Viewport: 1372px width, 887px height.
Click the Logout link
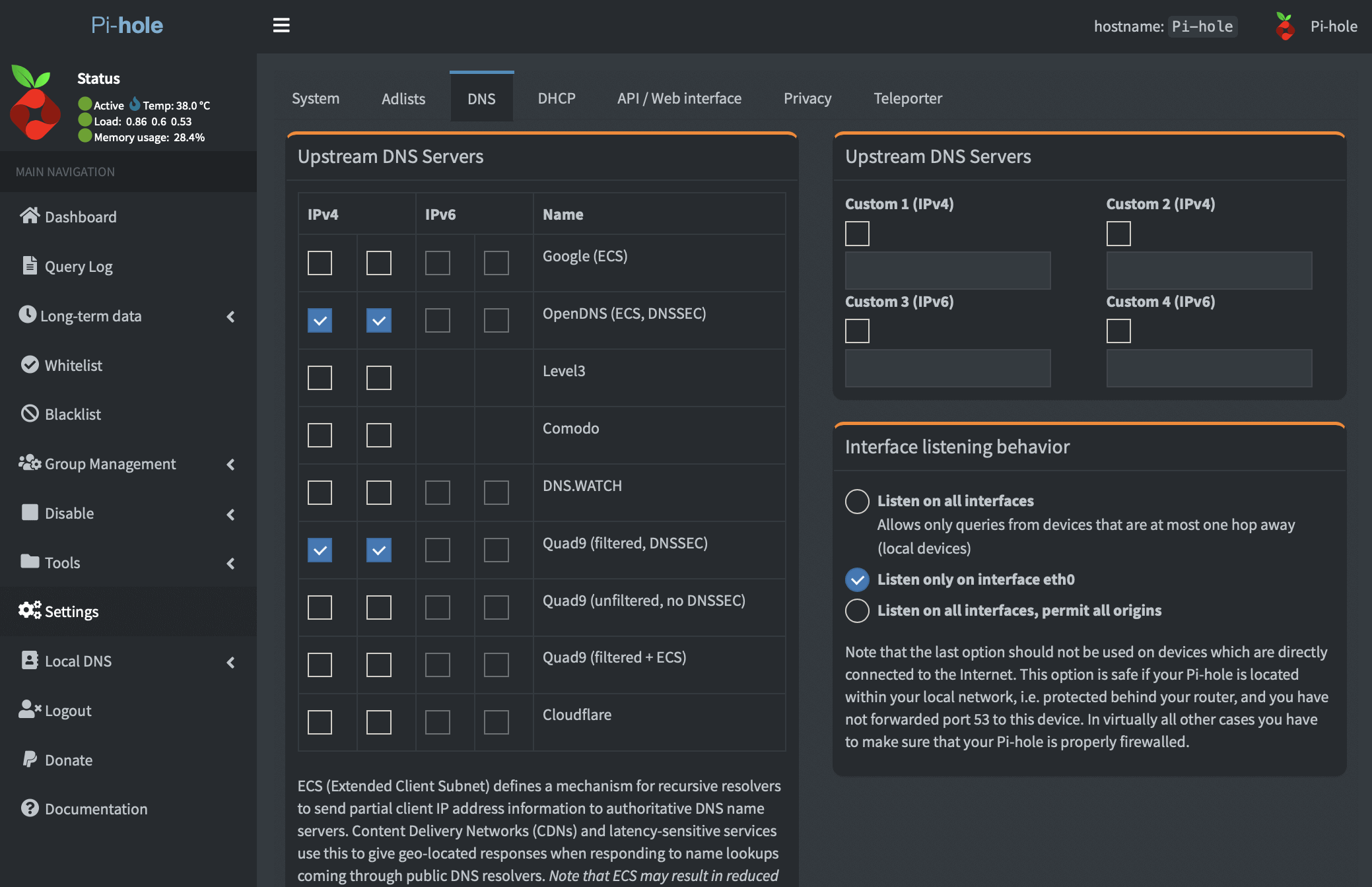(x=68, y=710)
